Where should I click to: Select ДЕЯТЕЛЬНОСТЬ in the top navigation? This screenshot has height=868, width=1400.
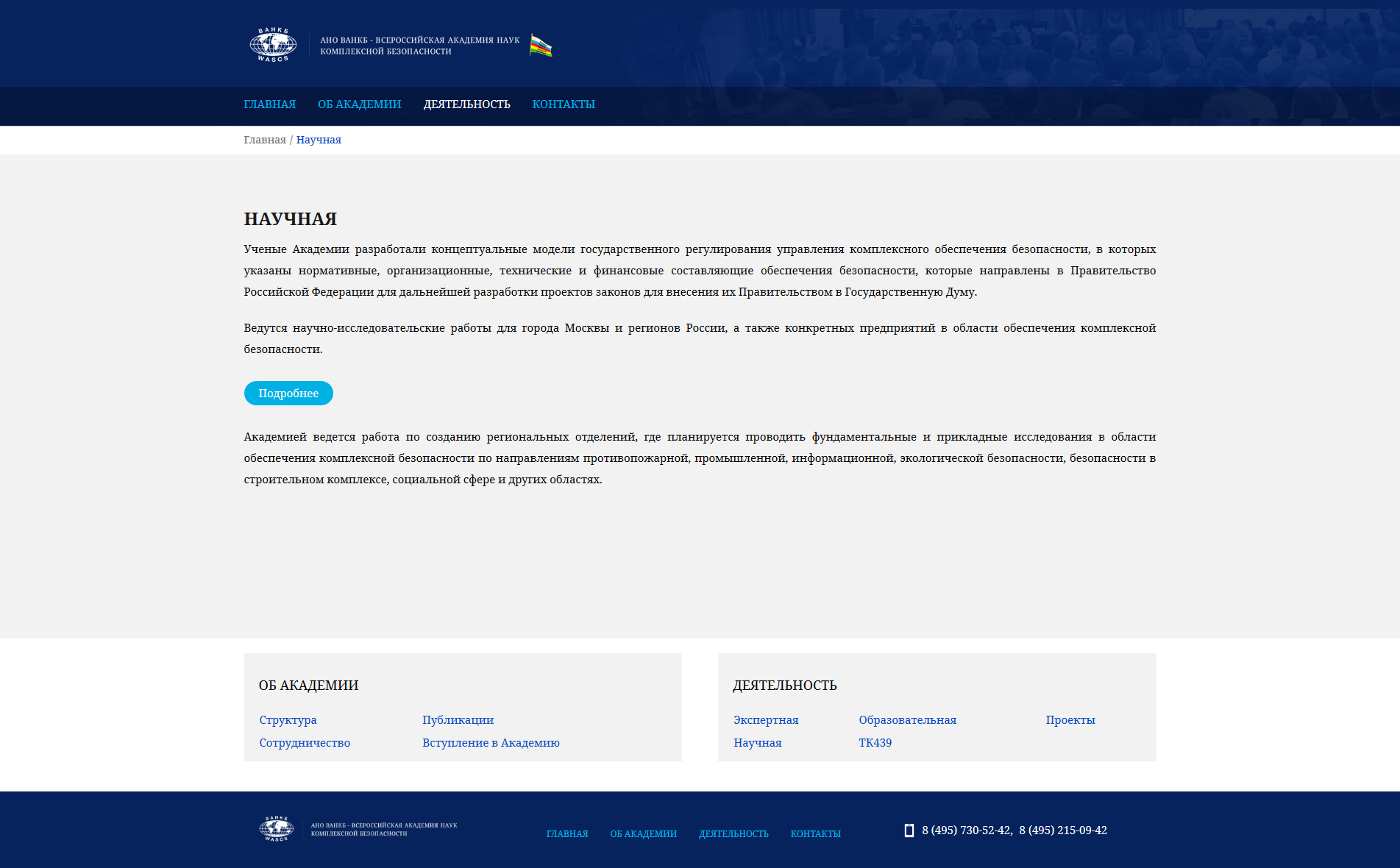(x=466, y=104)
